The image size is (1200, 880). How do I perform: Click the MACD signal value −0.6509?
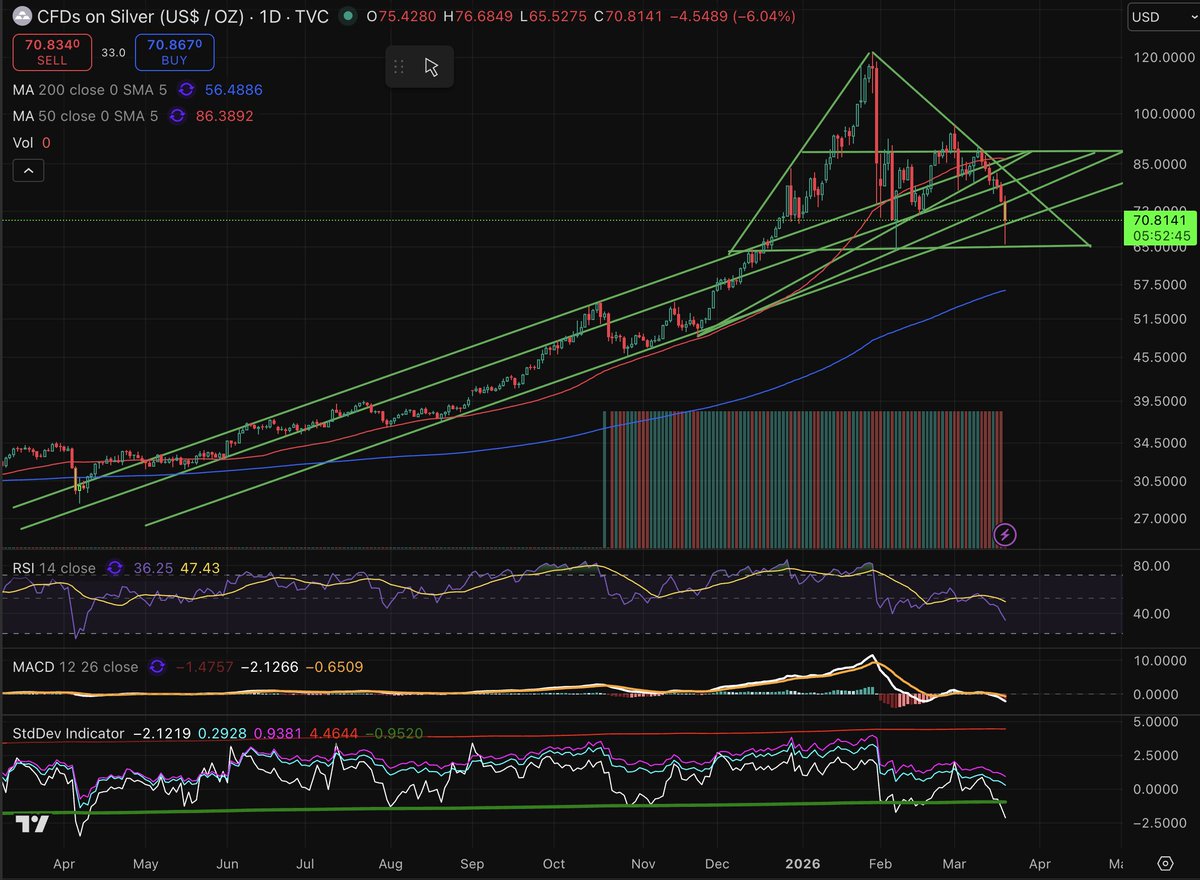click(x=334, y=666)
